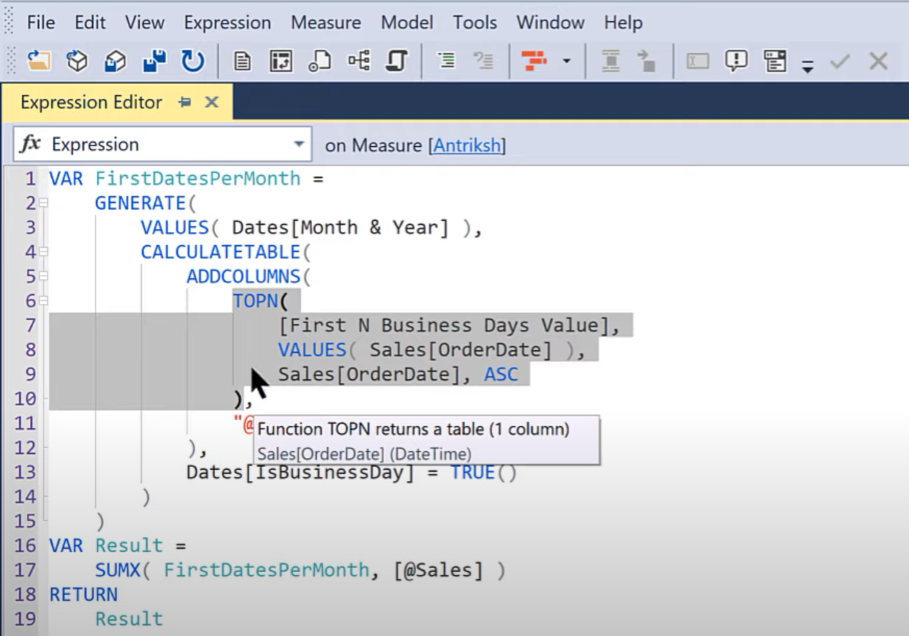Click the greyed comment lines icon

(x=483, y=60)
